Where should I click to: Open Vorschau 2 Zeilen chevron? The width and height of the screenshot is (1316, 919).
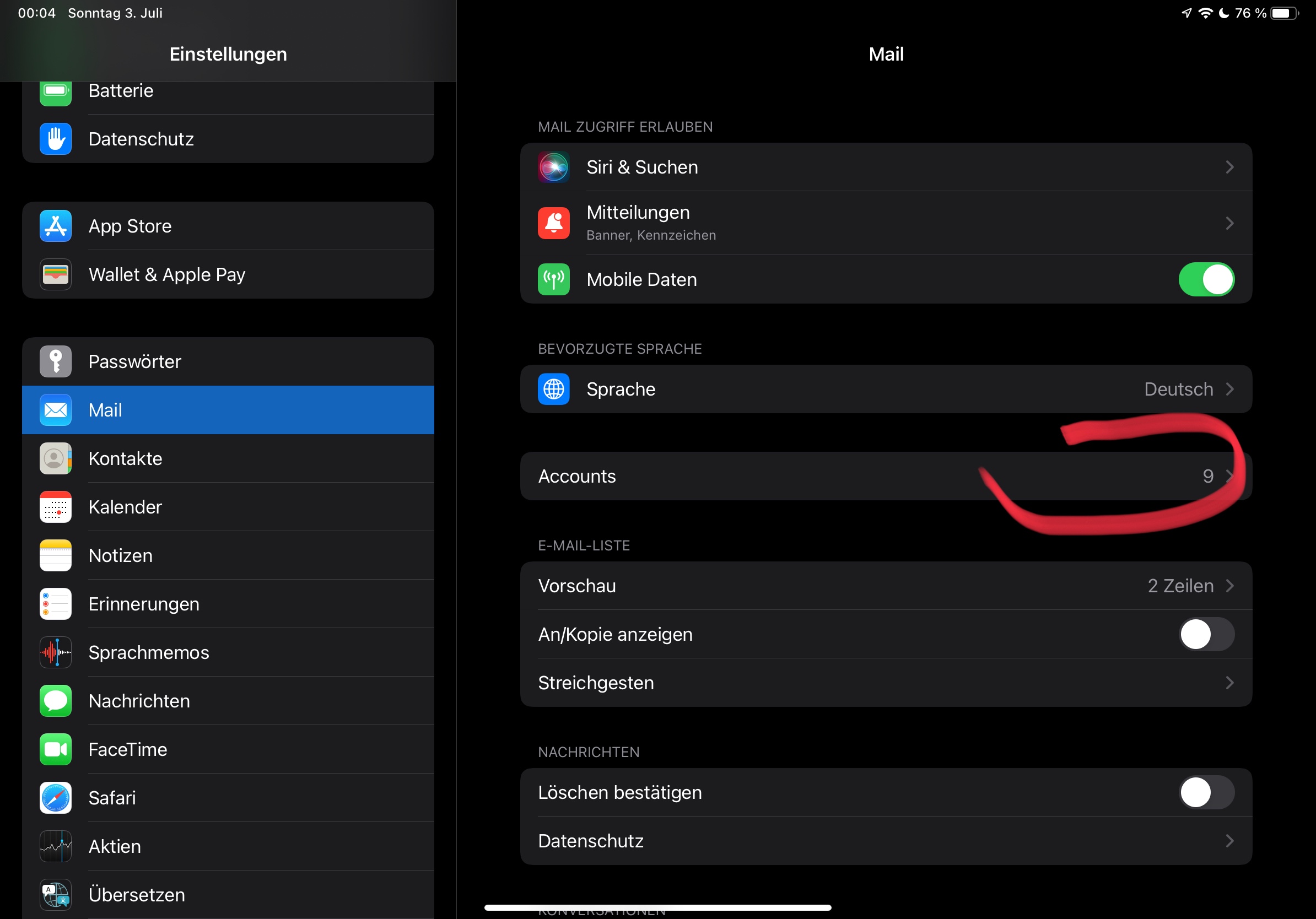1229,586
